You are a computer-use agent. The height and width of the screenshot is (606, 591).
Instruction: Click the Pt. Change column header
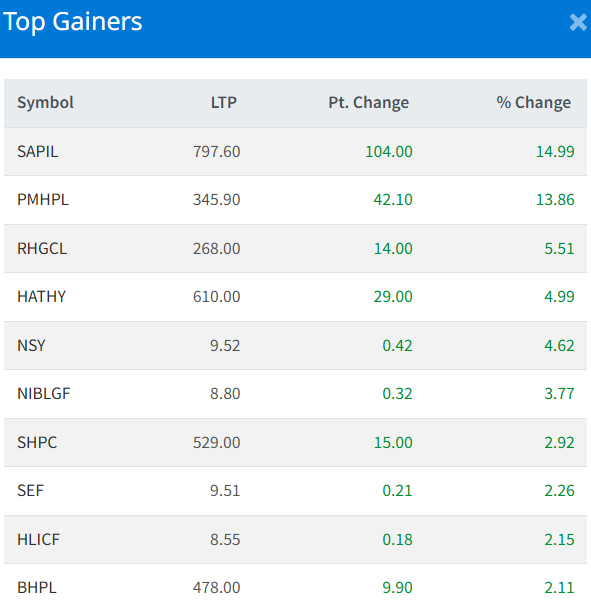[x=368, y=103]
